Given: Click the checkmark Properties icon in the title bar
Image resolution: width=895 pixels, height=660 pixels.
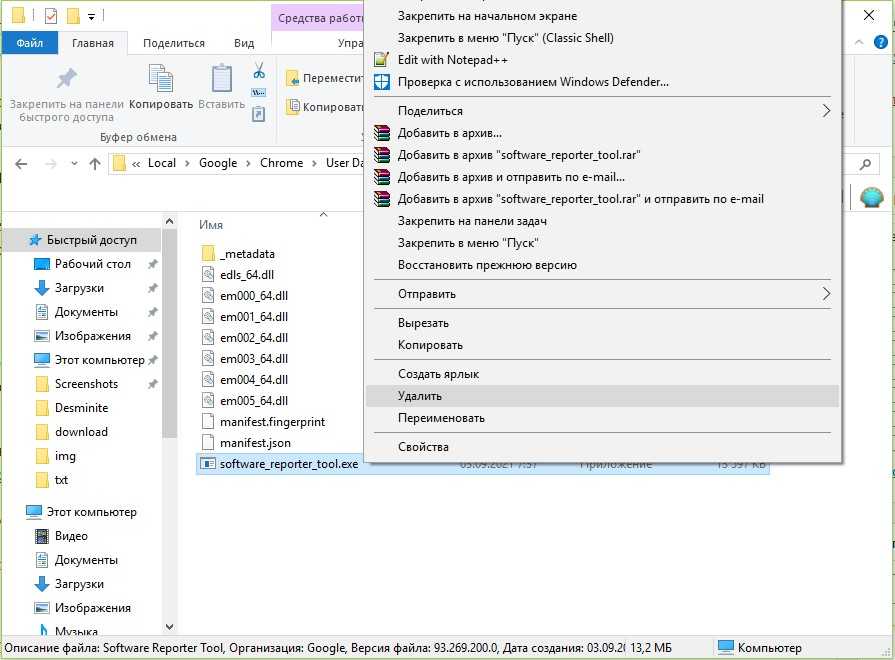Looking at the screenshot, I should tap(51, 16).
